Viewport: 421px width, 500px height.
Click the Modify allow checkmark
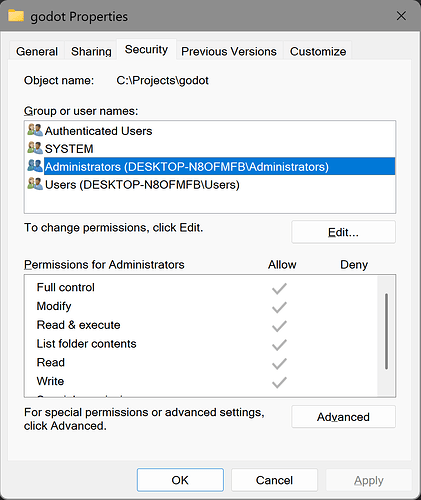coord(279,307)
